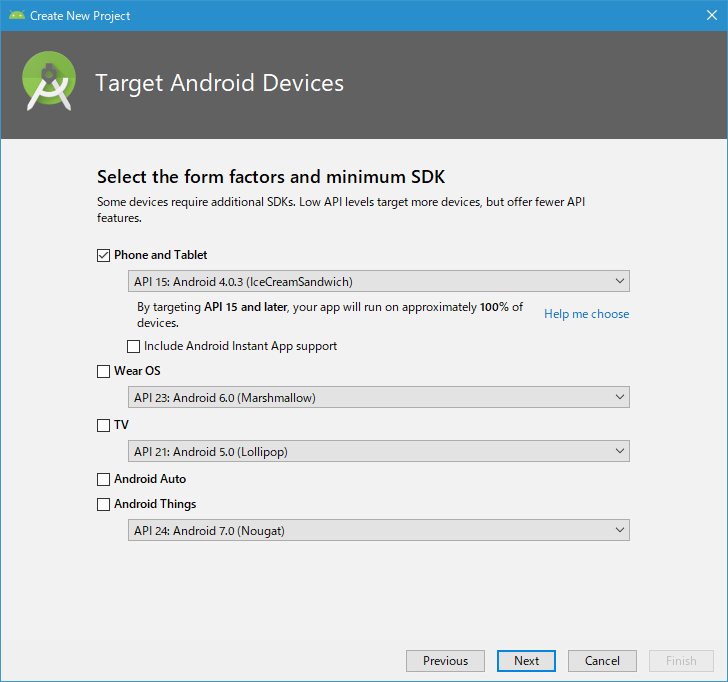The image size is (728, 682).
Task: Click the Android head icon in title bar
Action: (17, 15)
